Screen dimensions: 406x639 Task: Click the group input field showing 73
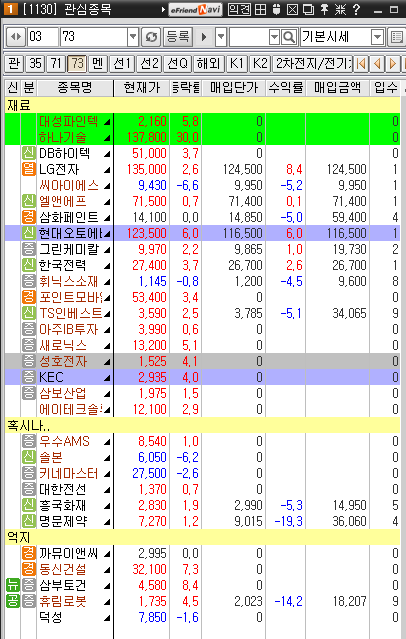click(x=94, y=37)
